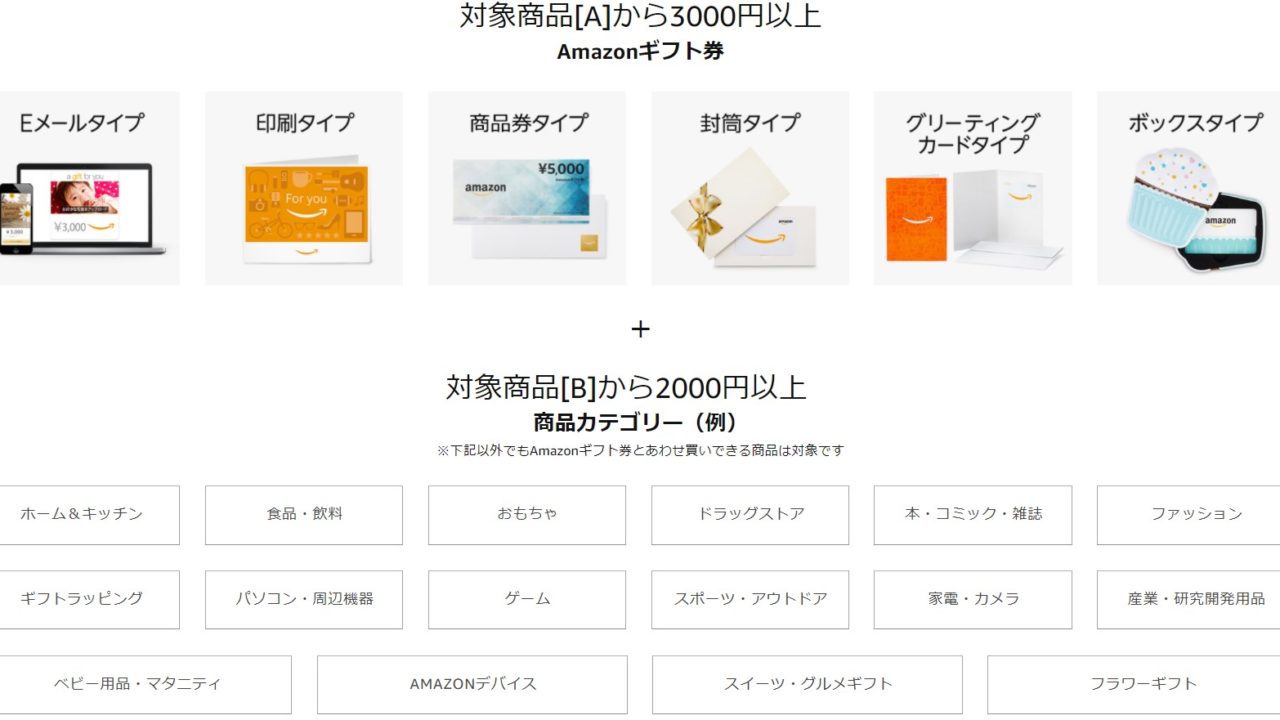
Task: Open the AMAZONデバイス category
Action: (472, 685)
